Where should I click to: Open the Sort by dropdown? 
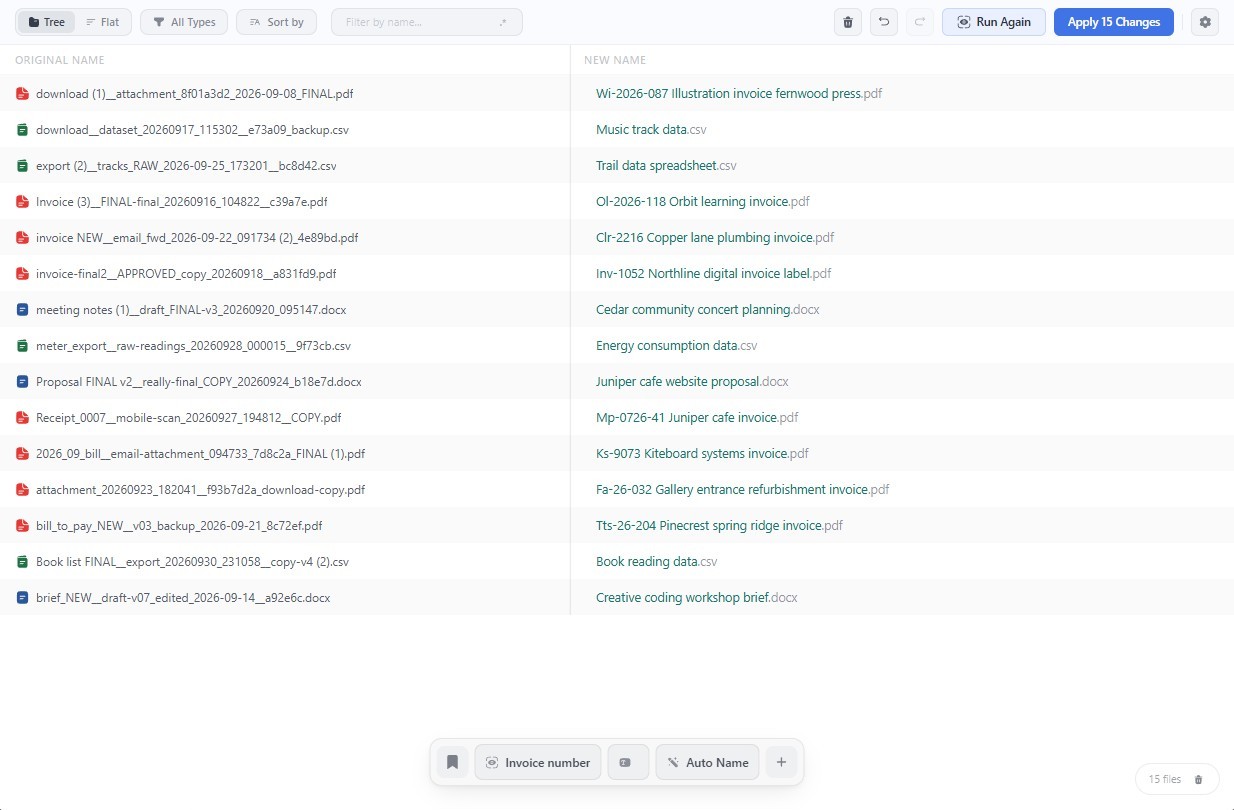(276, 22)
